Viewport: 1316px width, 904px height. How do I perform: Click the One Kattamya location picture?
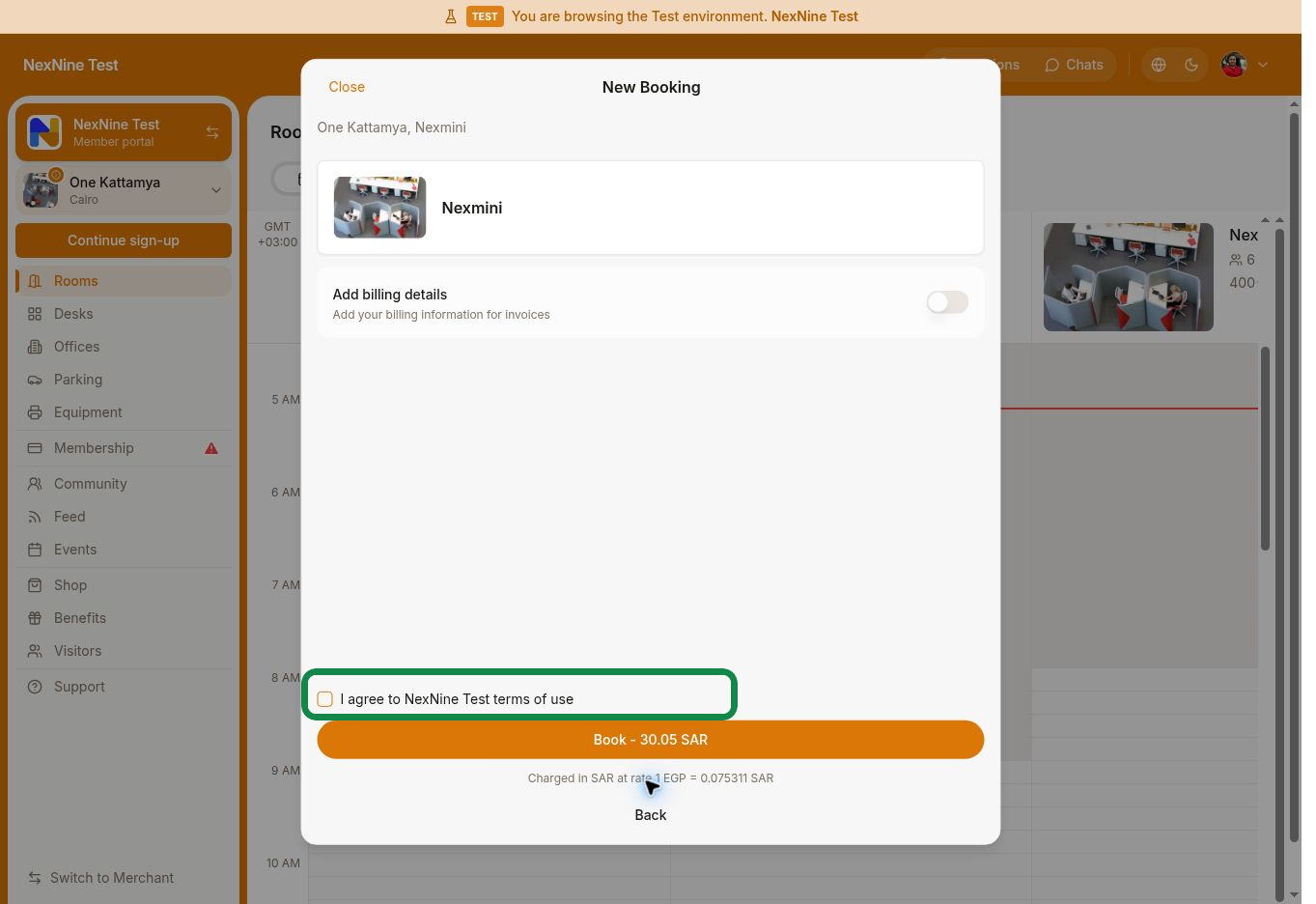42,189
